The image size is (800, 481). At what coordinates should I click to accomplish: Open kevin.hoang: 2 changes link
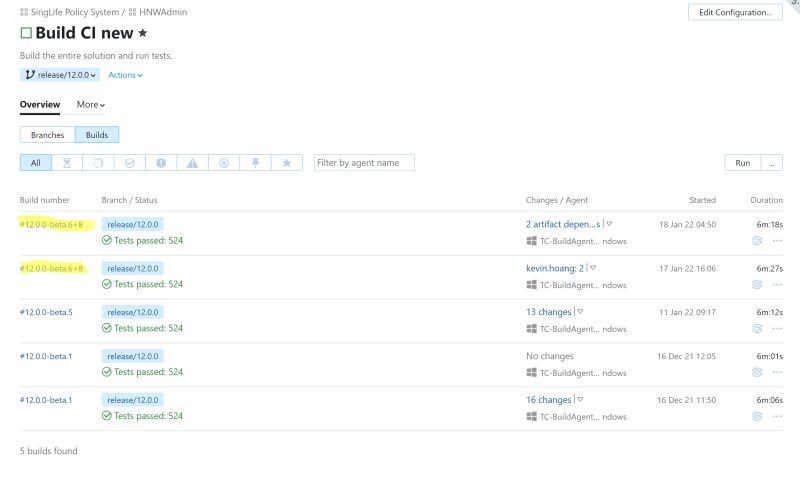pyautogui.click(x=555, y=268)
